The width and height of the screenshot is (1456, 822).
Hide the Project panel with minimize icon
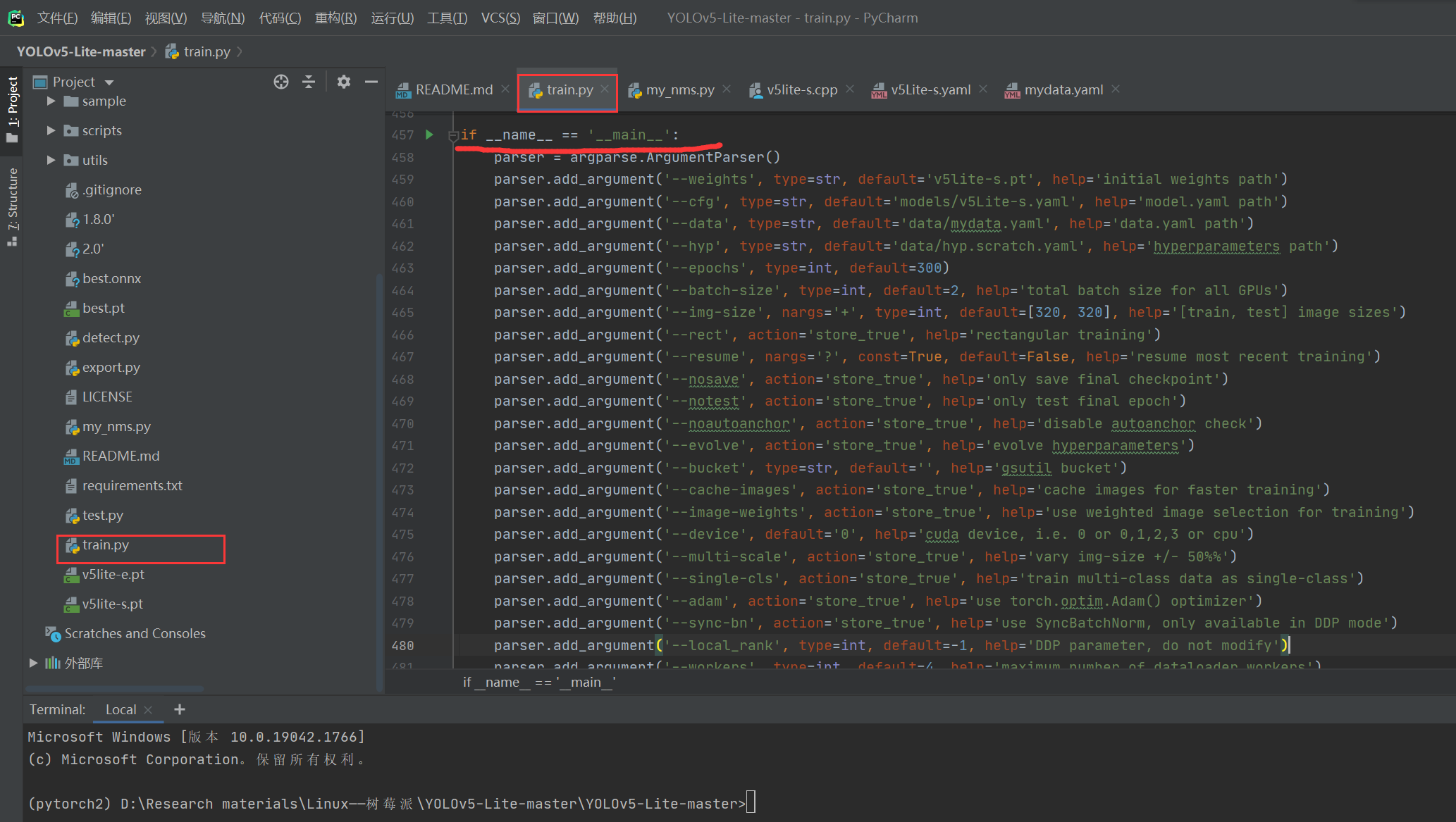click(371, 82)
